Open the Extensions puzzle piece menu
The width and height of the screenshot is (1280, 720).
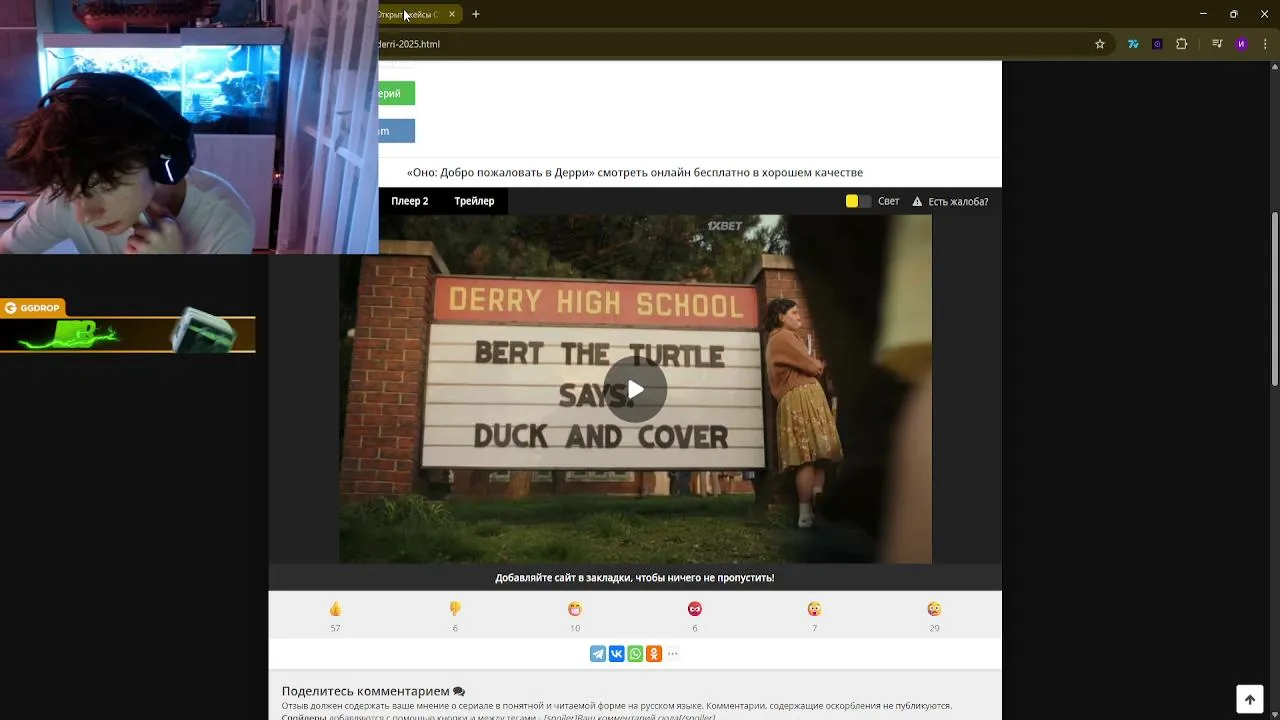pyautogui.click(x=1182, y=44)
